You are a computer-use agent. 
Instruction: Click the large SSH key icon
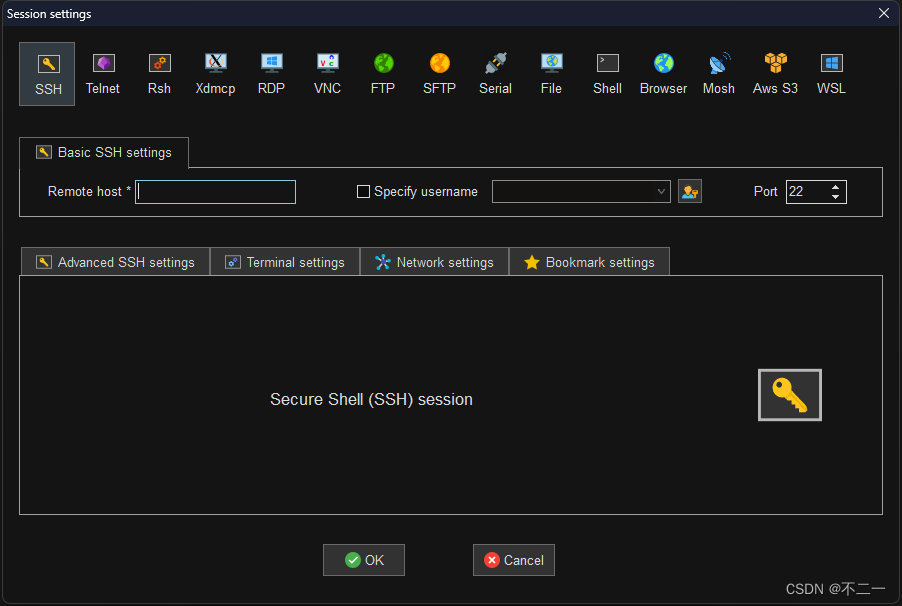[789, 394]
